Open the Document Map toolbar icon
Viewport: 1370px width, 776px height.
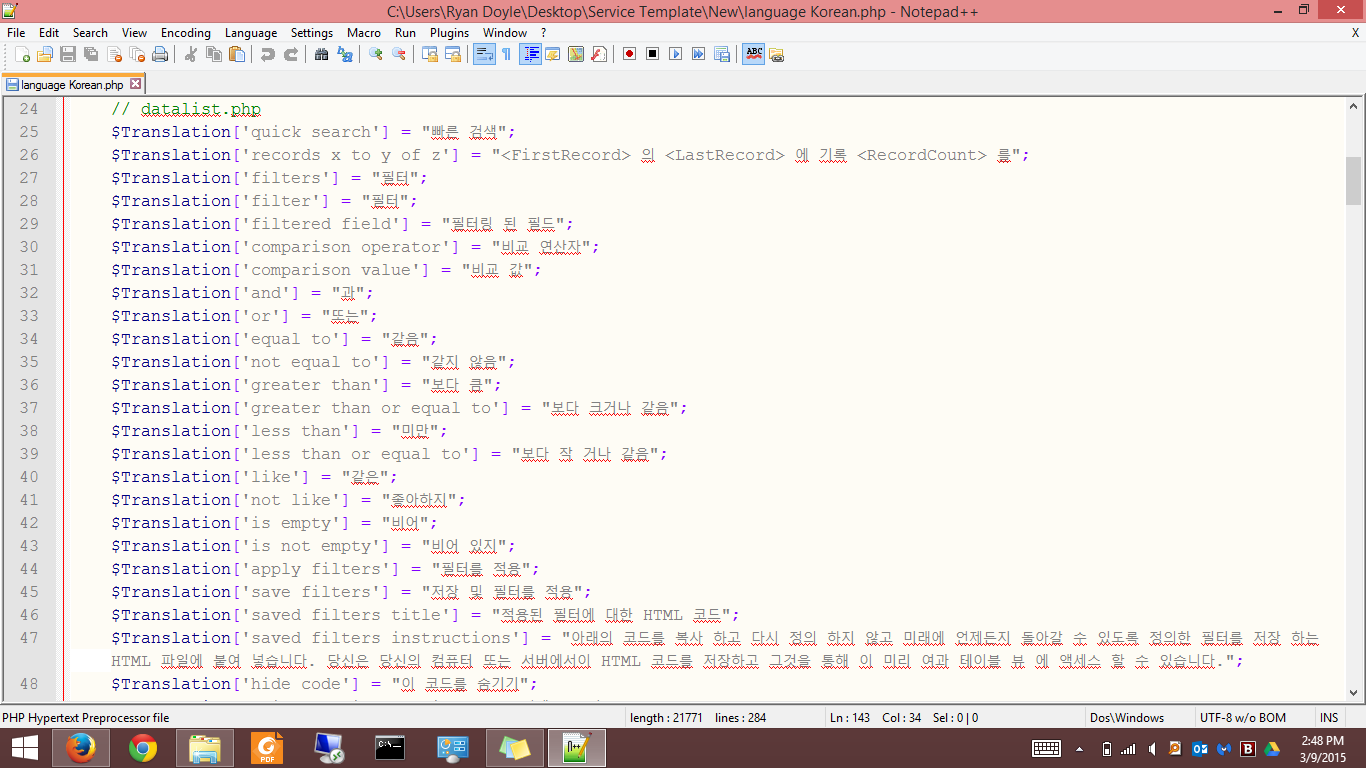pyautogui.click(x=575, y=54)
